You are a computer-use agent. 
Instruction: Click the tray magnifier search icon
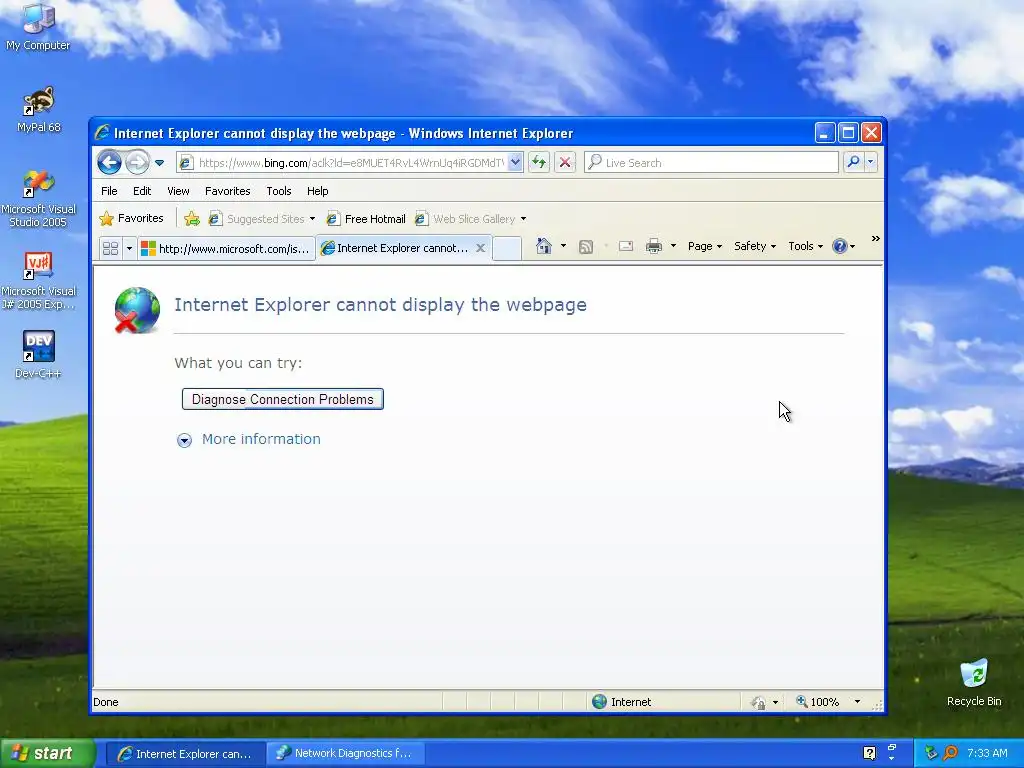950,753
